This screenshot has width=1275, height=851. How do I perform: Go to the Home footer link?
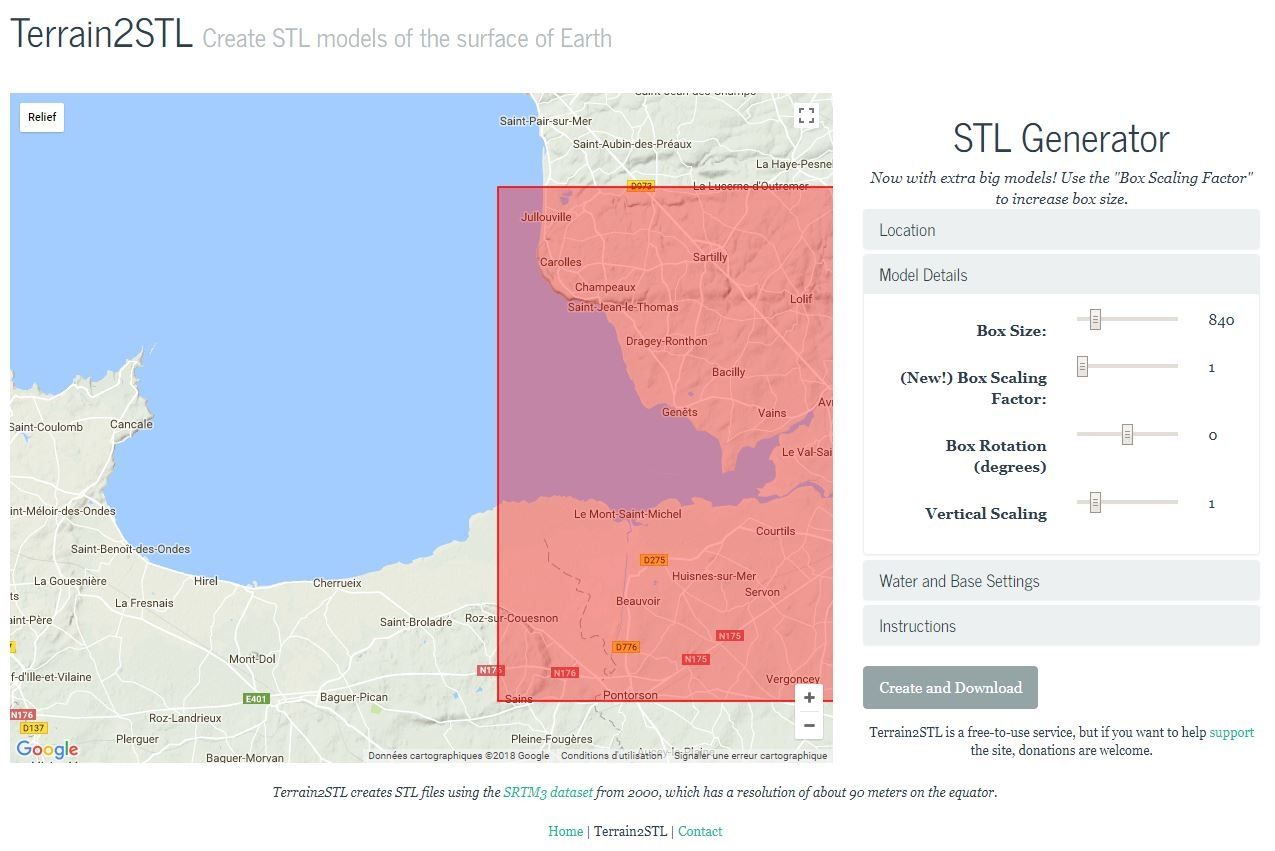(x=565, y=831)
